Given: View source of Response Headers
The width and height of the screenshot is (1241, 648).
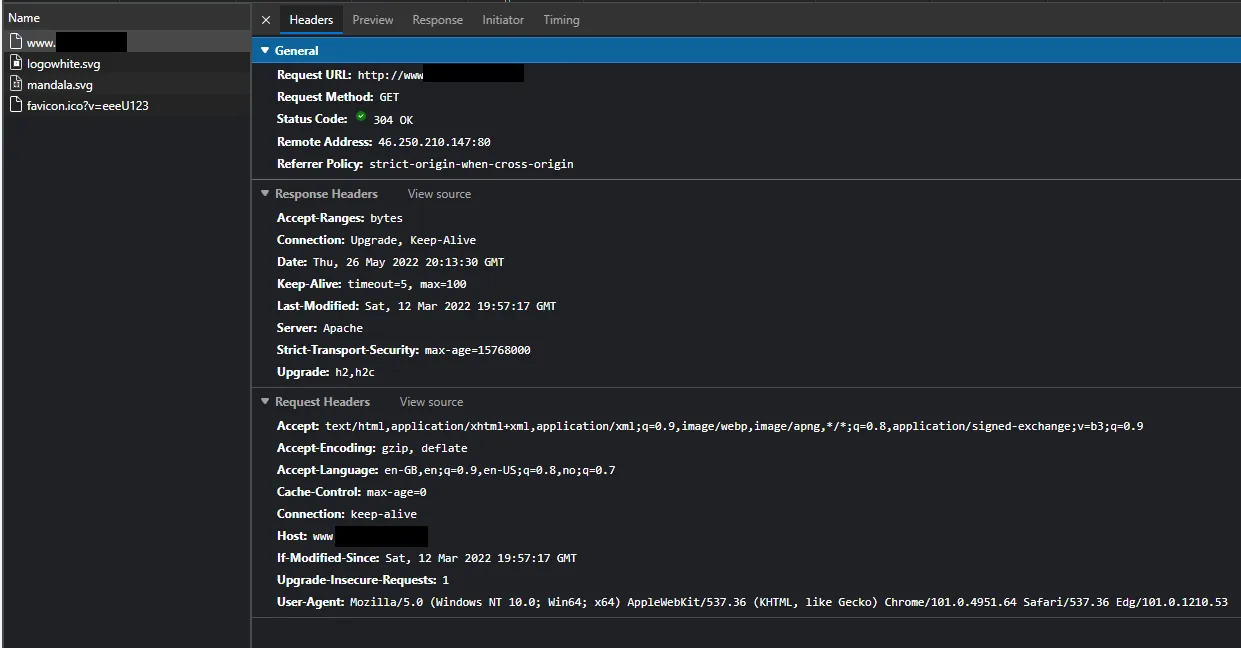Looking at the screenshot, I should pos(439,194).
